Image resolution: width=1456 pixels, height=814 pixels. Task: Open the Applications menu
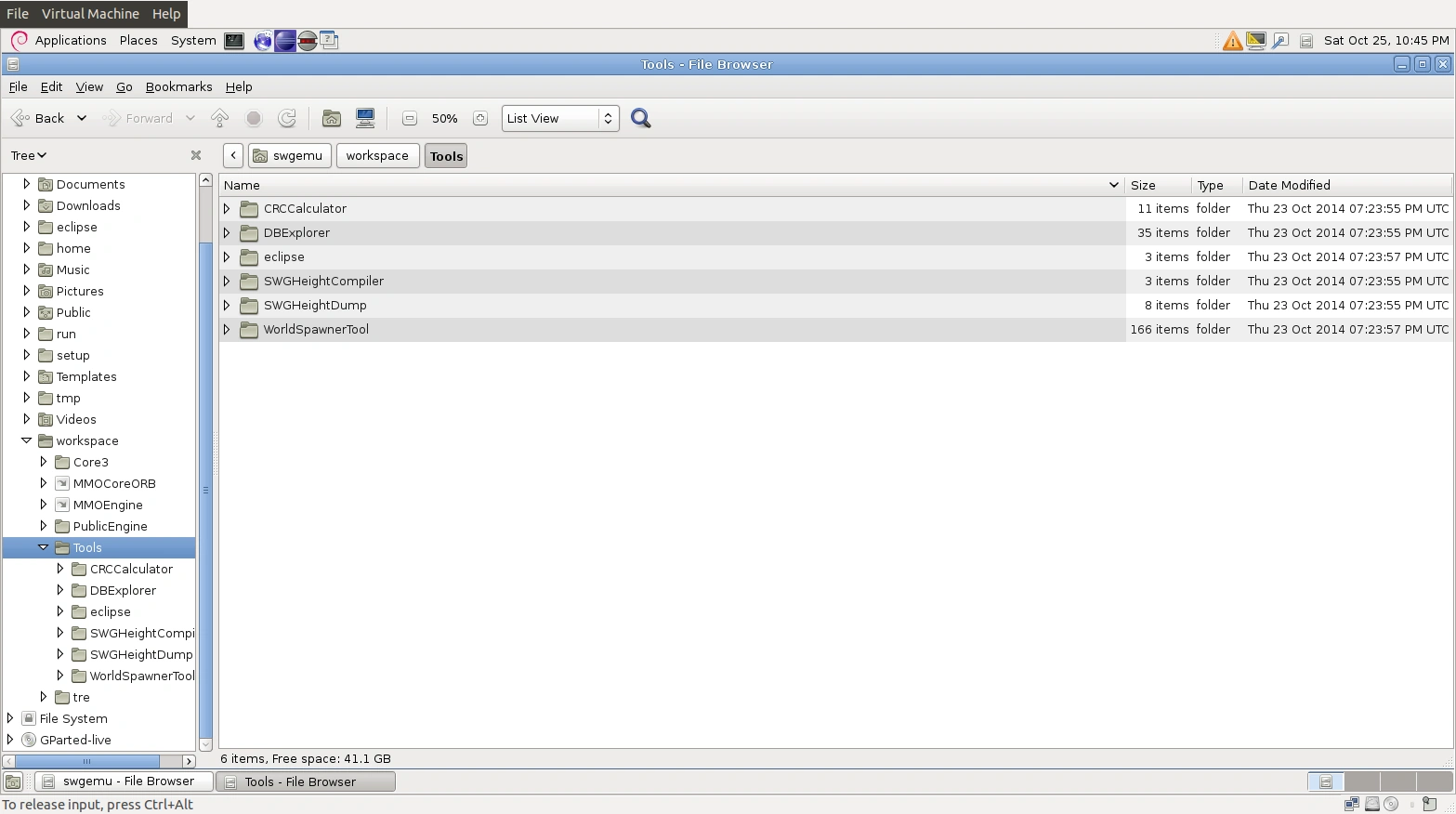pyautogui.click(x=71, y=40)
